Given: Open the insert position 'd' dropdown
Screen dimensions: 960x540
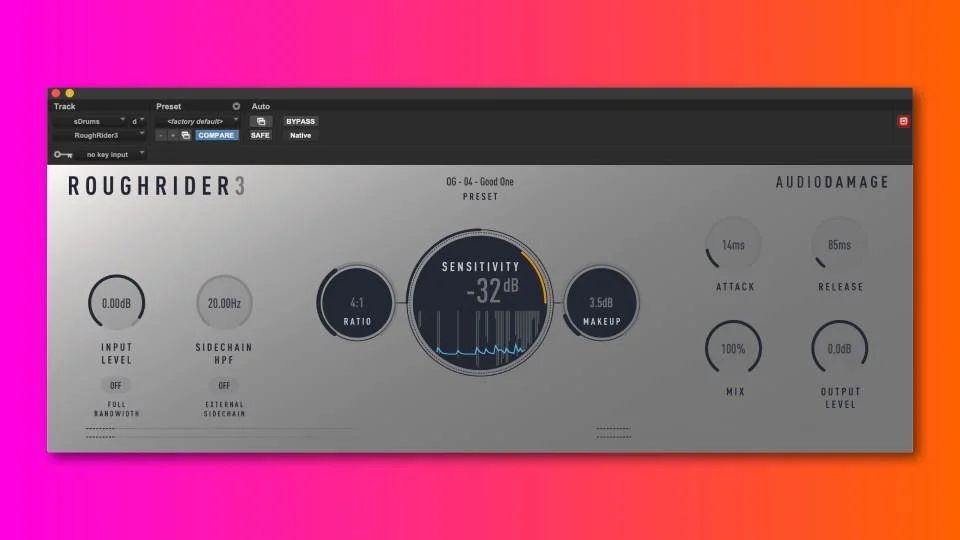Looking at the screenshot, I should tap(138, 121).
